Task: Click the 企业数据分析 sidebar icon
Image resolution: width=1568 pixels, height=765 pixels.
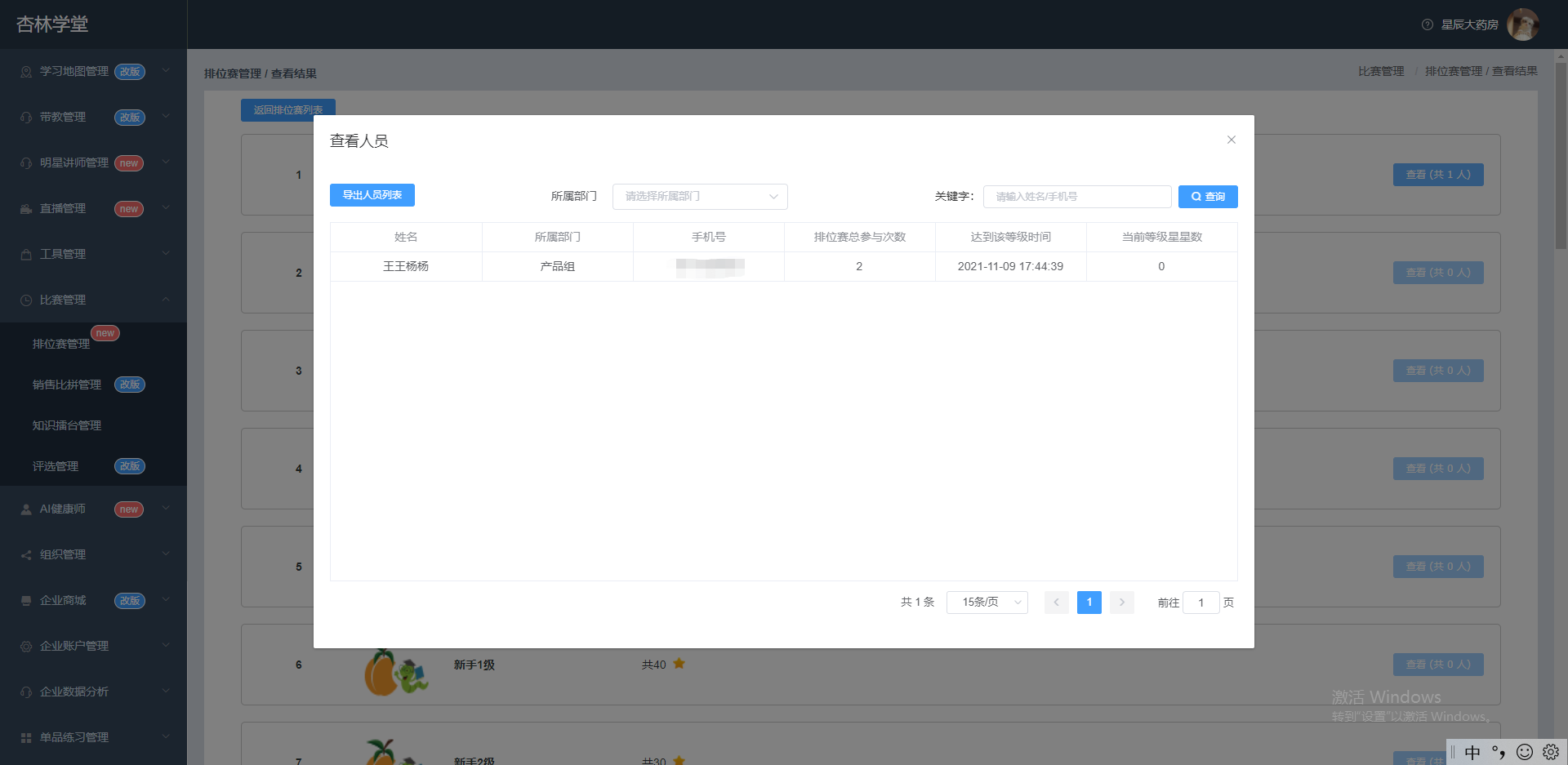Action: point(26,692)
